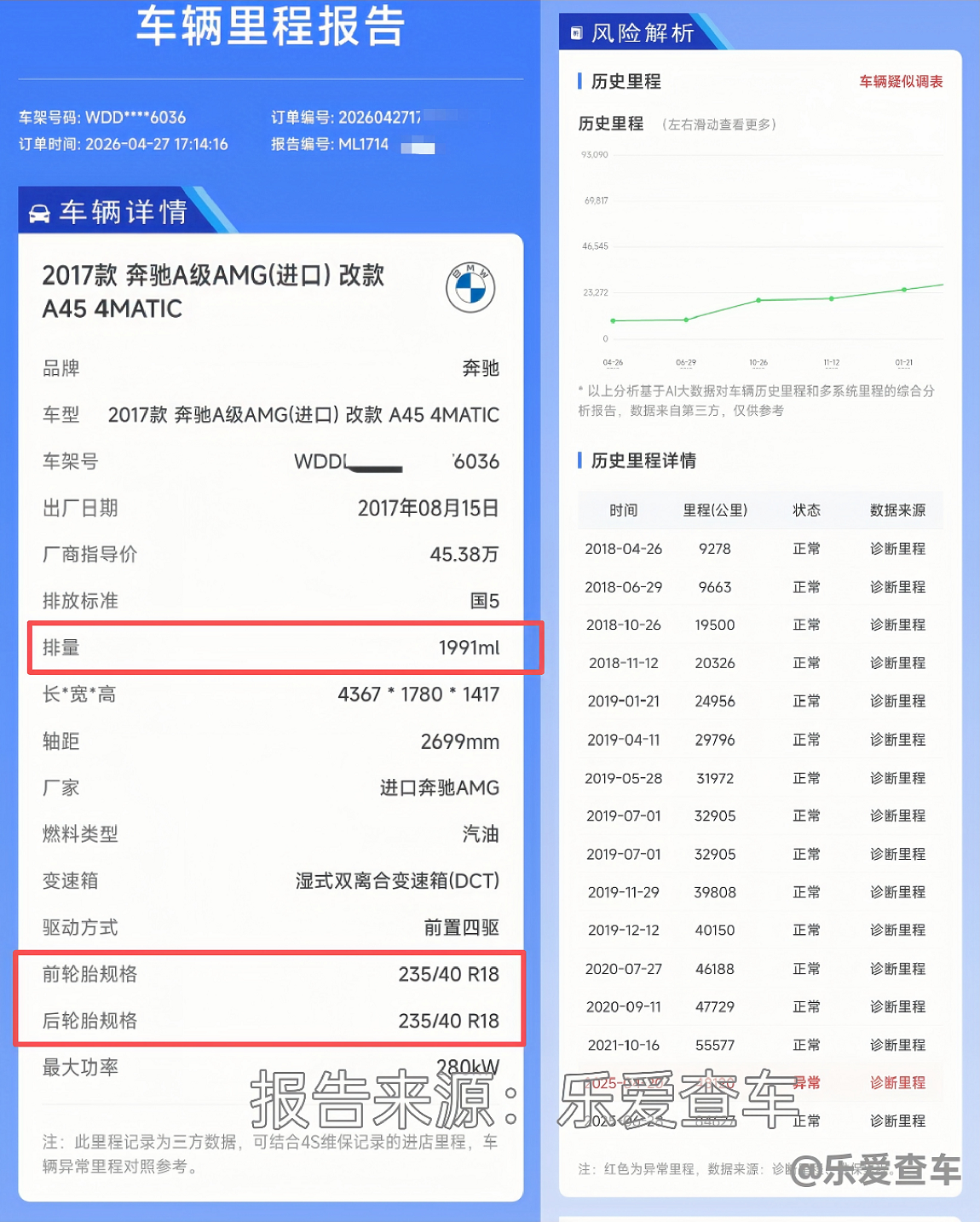The width and height of the screenshot is (980, 1222).
Task: Click the 数据来源 column header
Action: [897, 510]
